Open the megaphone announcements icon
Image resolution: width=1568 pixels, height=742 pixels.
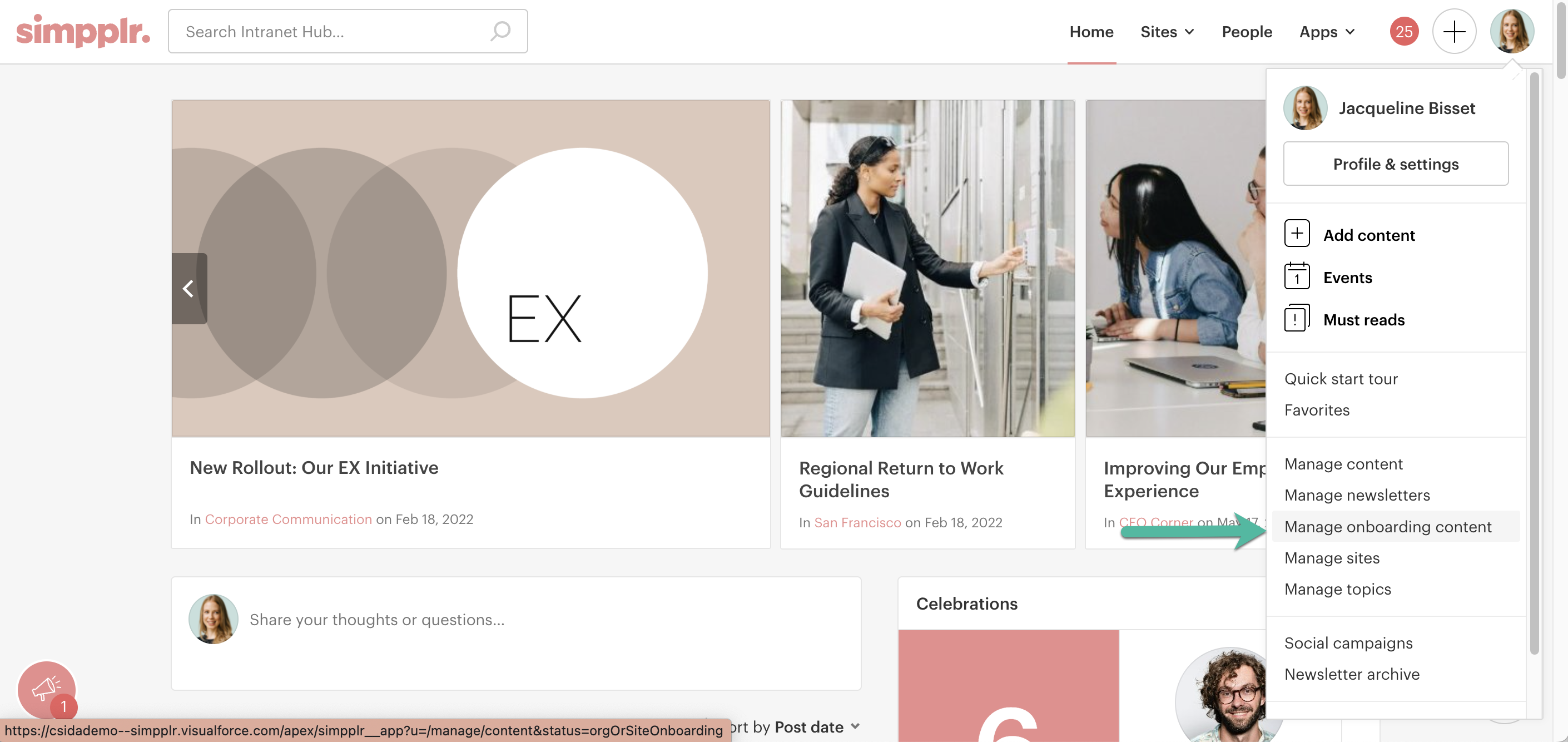[x=47, y=689]
